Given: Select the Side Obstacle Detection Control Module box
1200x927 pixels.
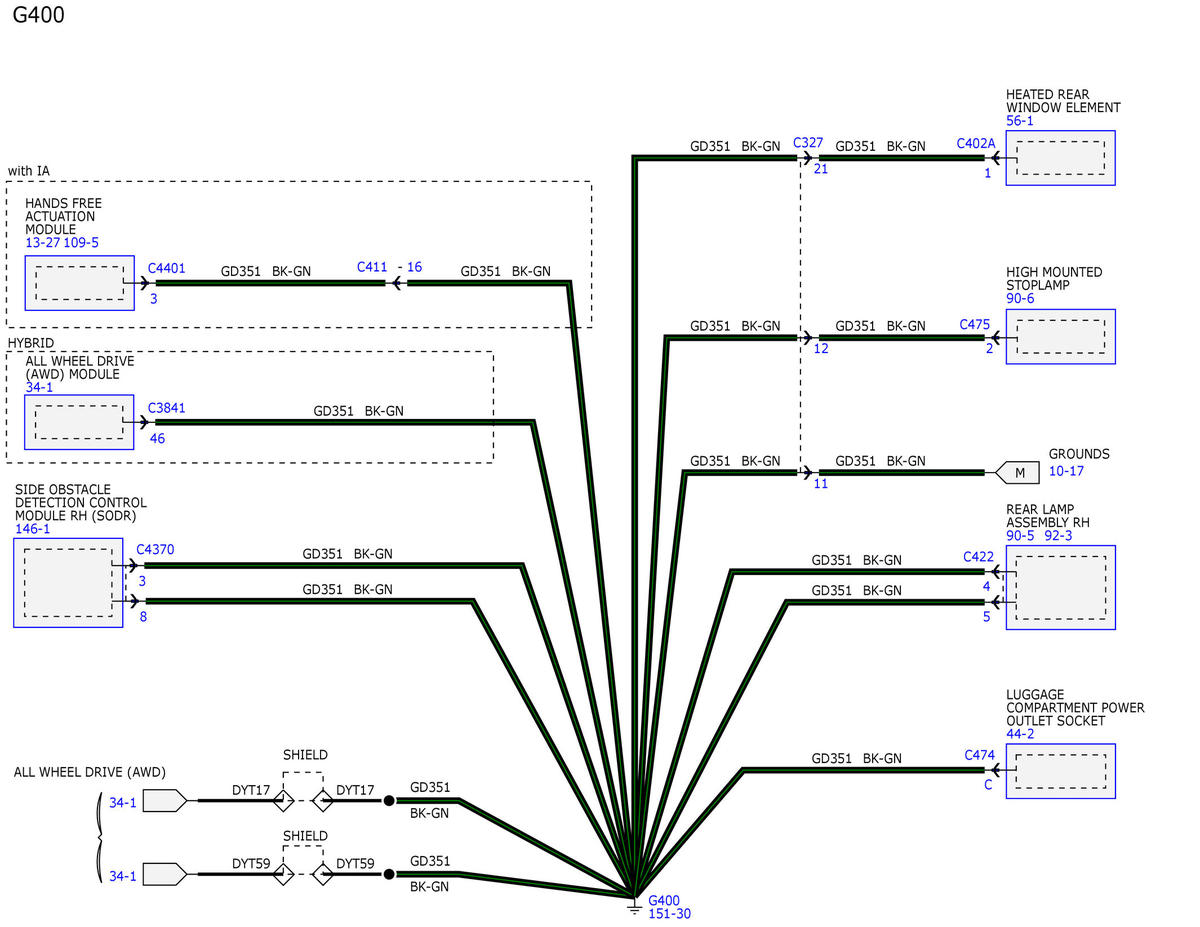Looking at the screenshot, I should (68, 583).
